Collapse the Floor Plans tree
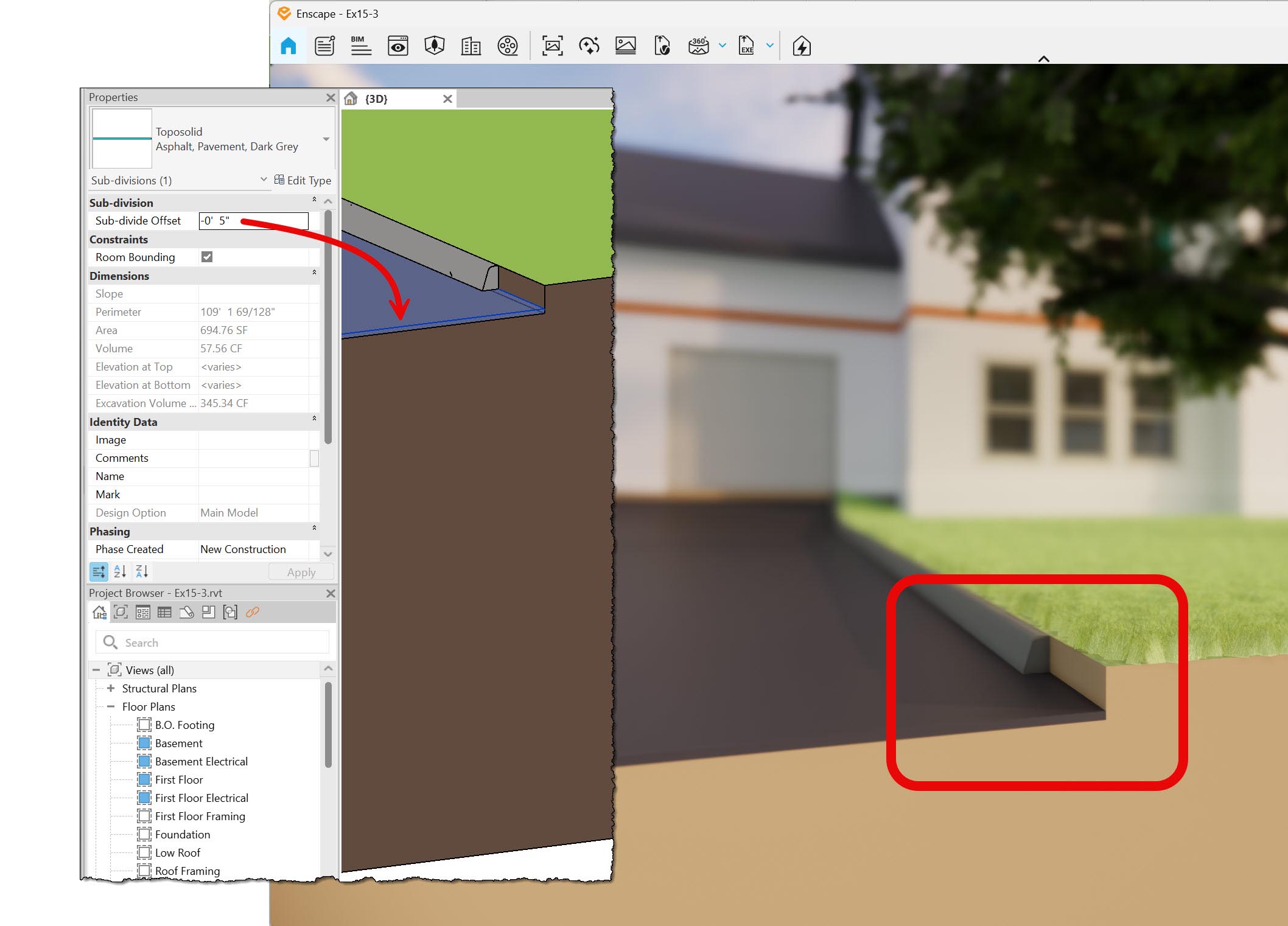The width and height of the screenshot is (1288, 926). (110, 706)
